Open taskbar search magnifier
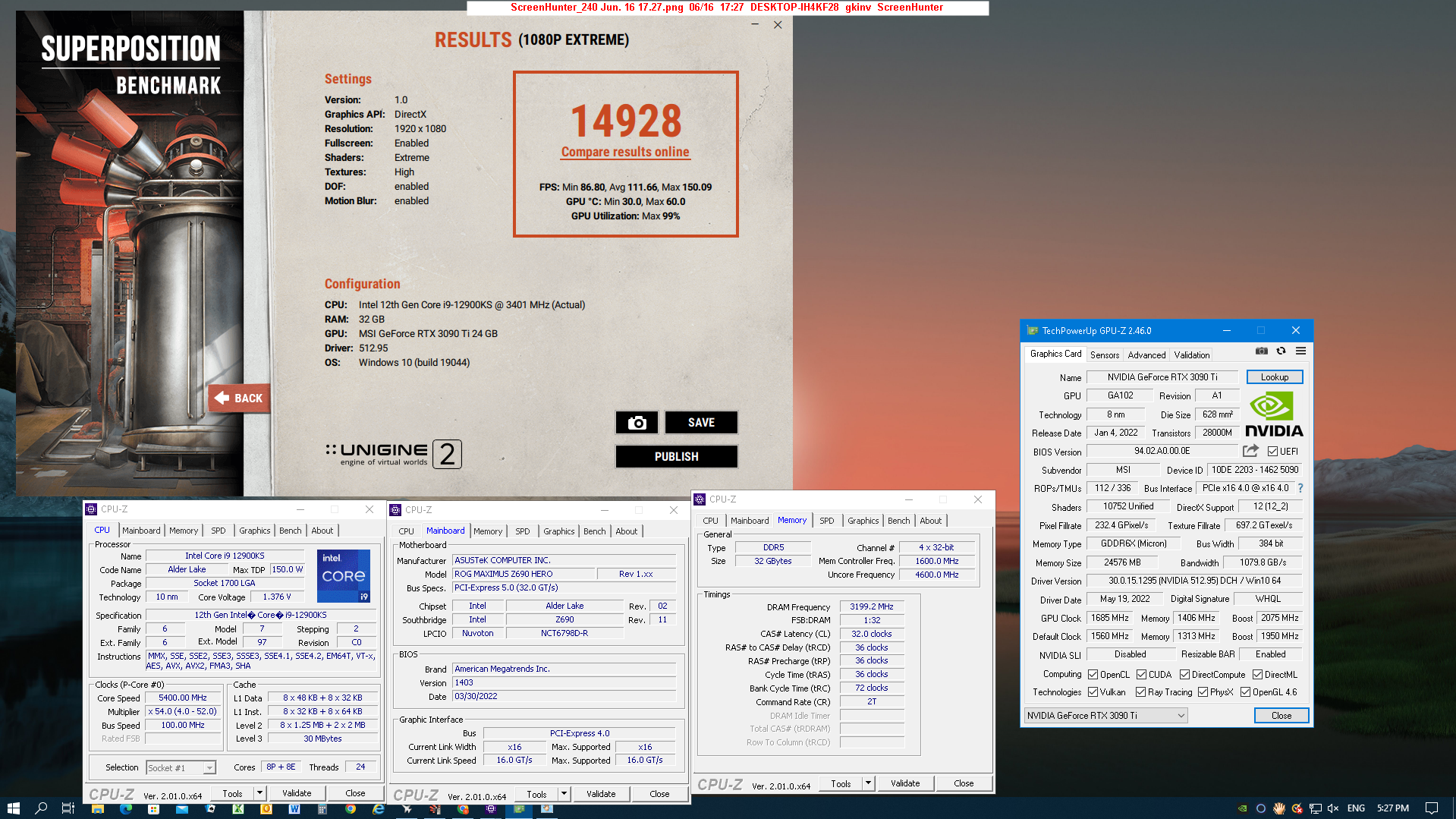Screen dimensions: 1456x819 coord(41,808)
